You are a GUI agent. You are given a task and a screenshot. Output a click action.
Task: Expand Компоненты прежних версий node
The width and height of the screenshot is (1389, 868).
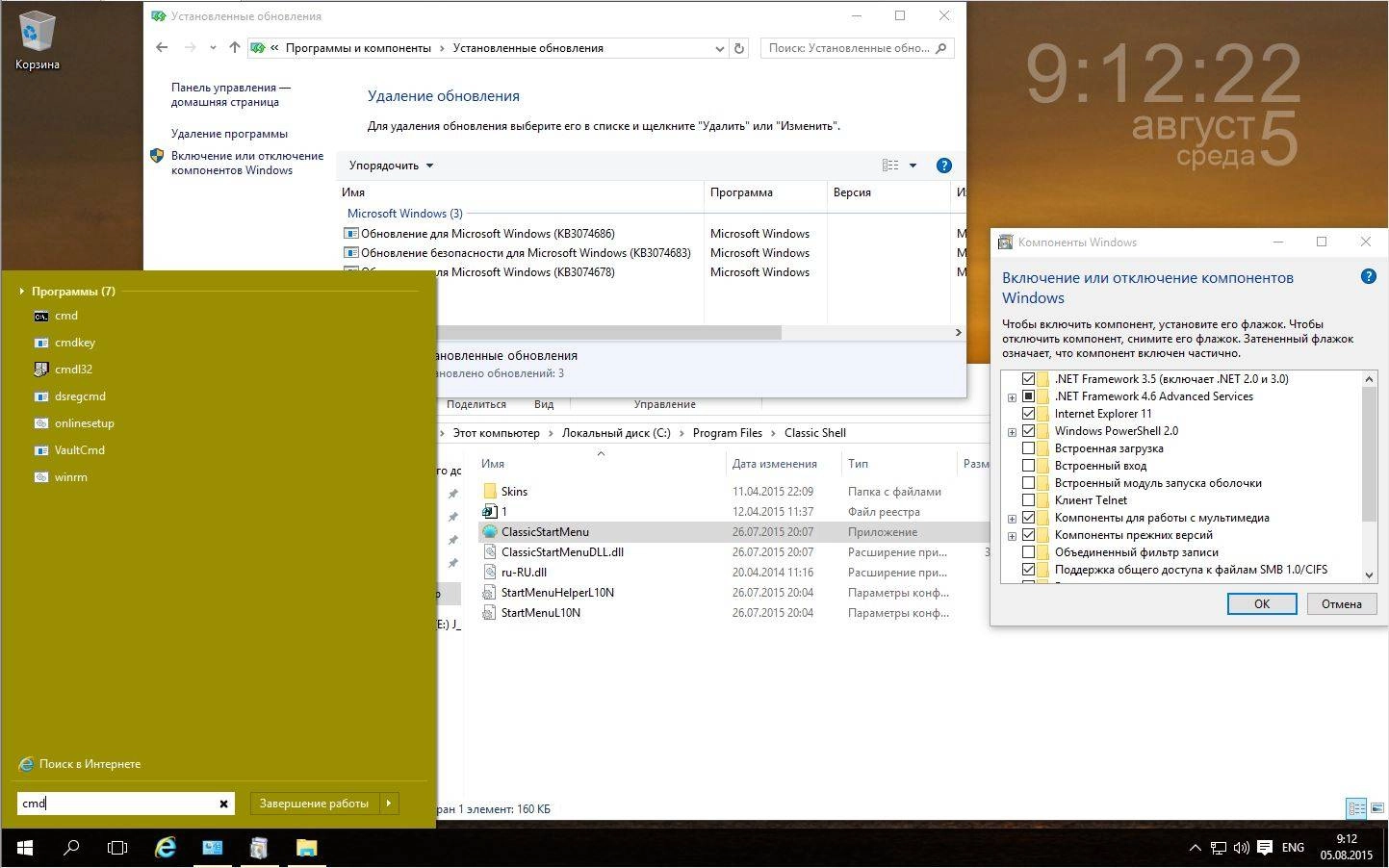1012,536
